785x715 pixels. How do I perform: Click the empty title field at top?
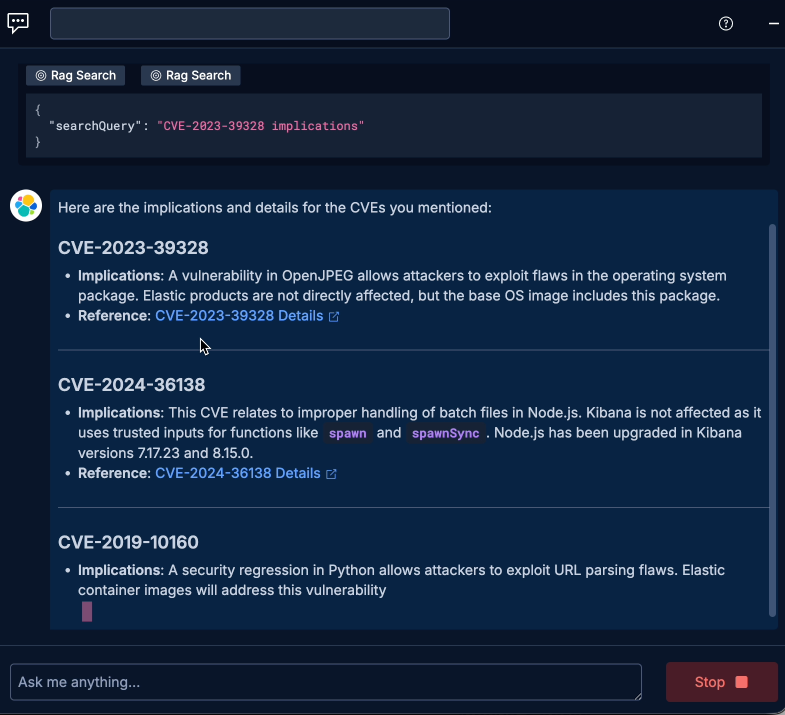point(250,24)
